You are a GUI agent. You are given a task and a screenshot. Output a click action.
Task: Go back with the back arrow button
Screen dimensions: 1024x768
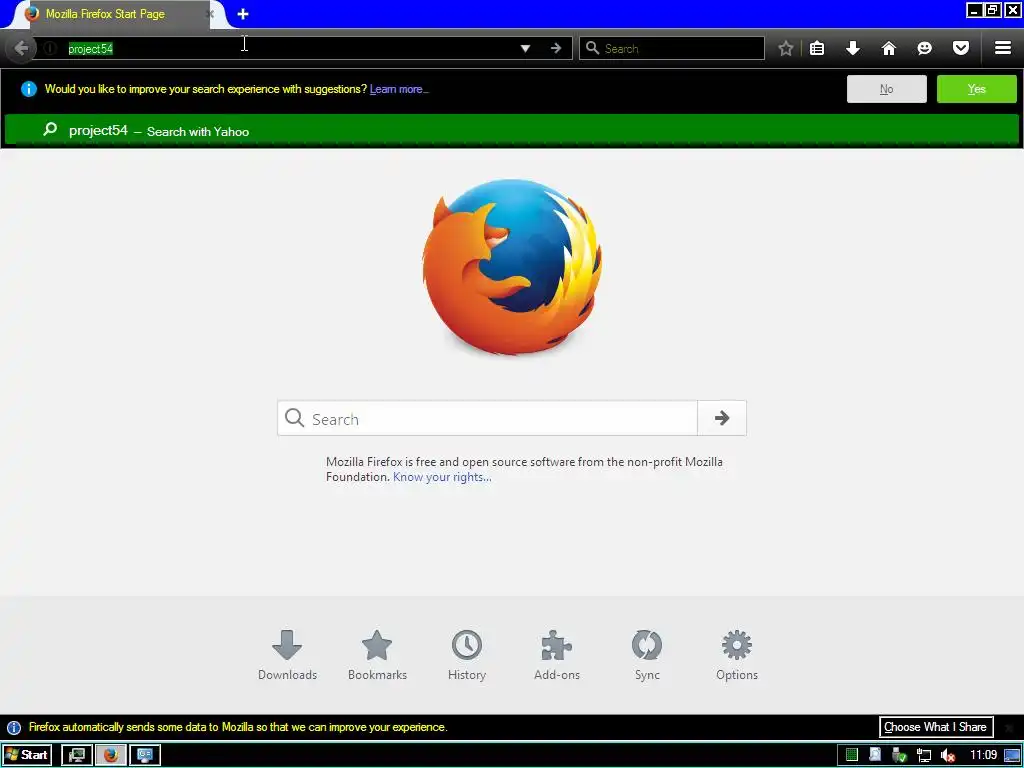pyautogui.click(x=21, y=48)
